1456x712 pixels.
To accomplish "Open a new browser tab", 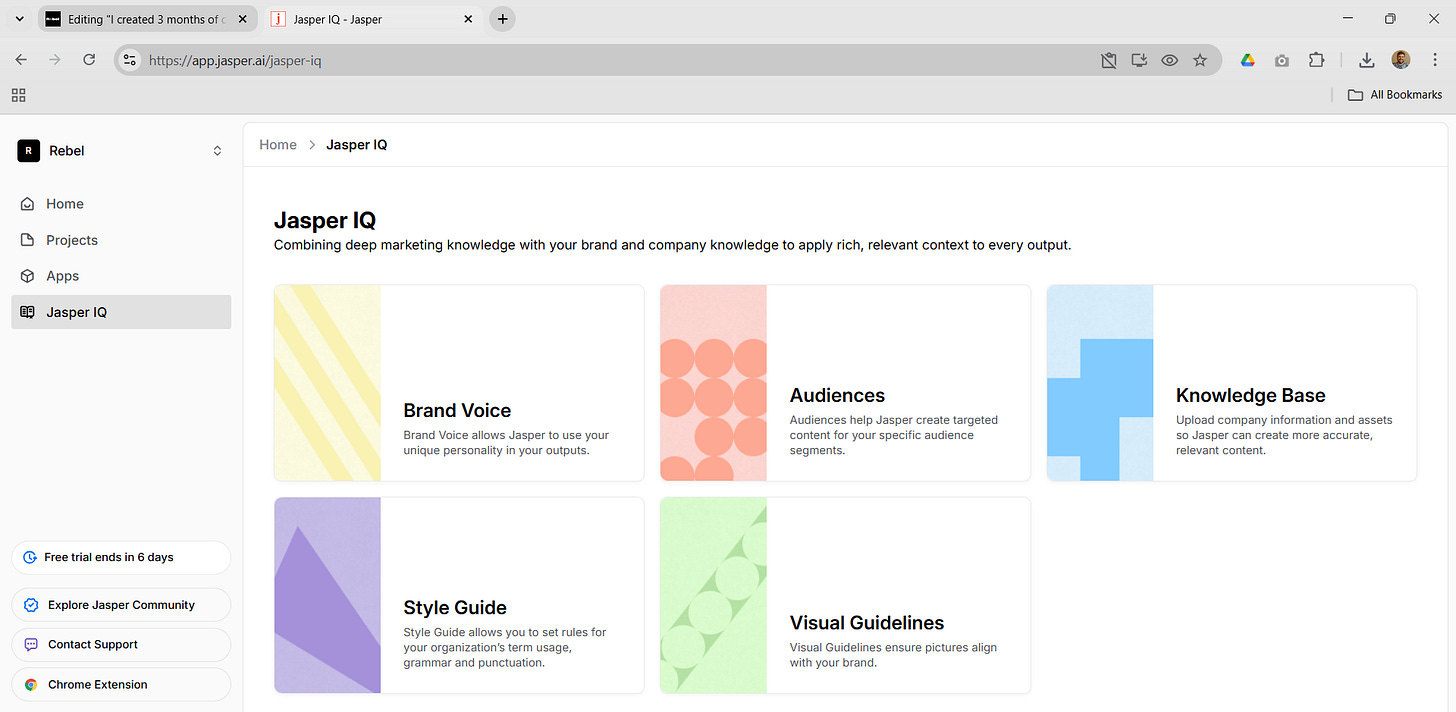I will (502, 19).
